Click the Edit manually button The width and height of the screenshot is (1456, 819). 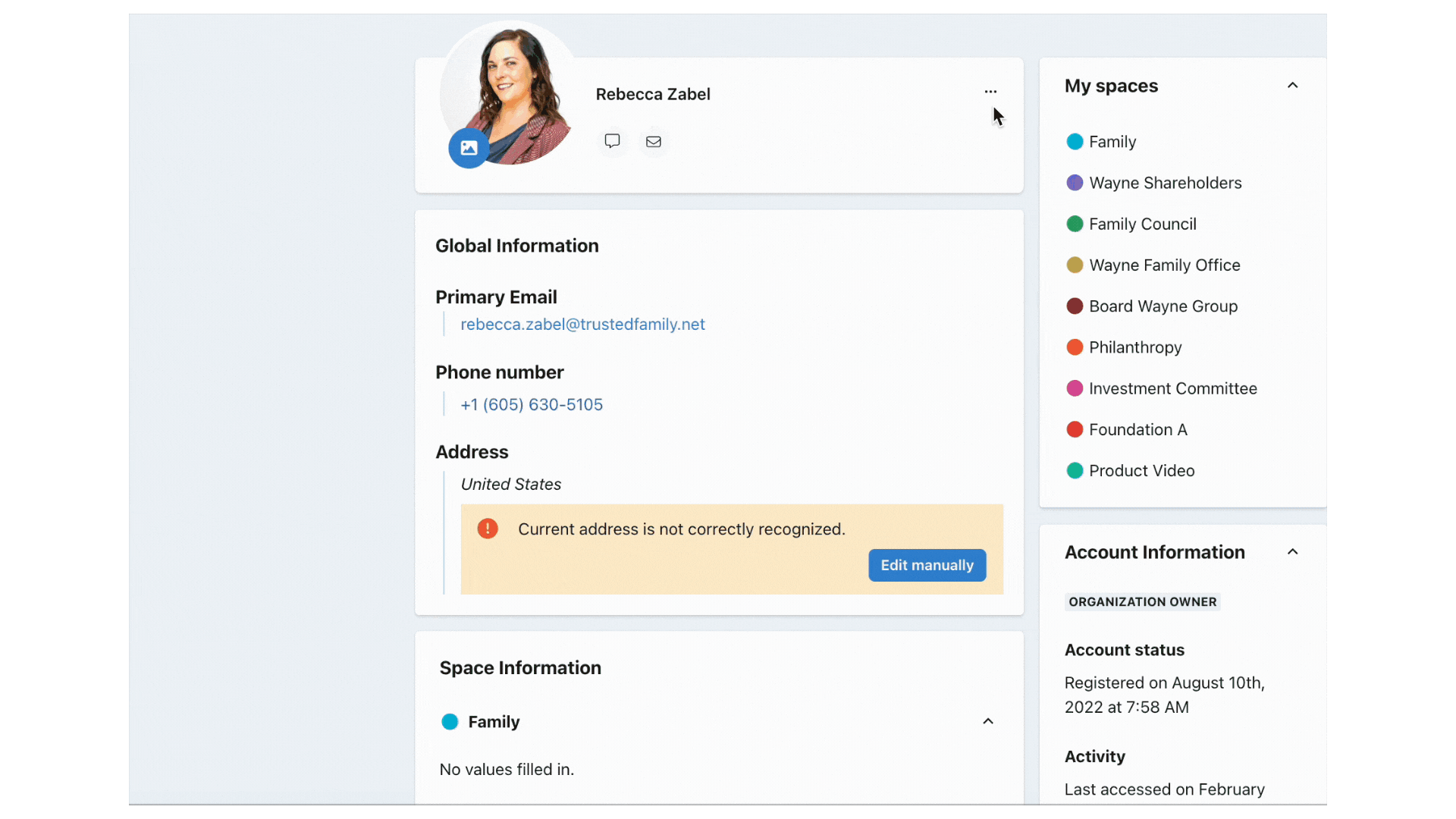click(x=927, y=564)
